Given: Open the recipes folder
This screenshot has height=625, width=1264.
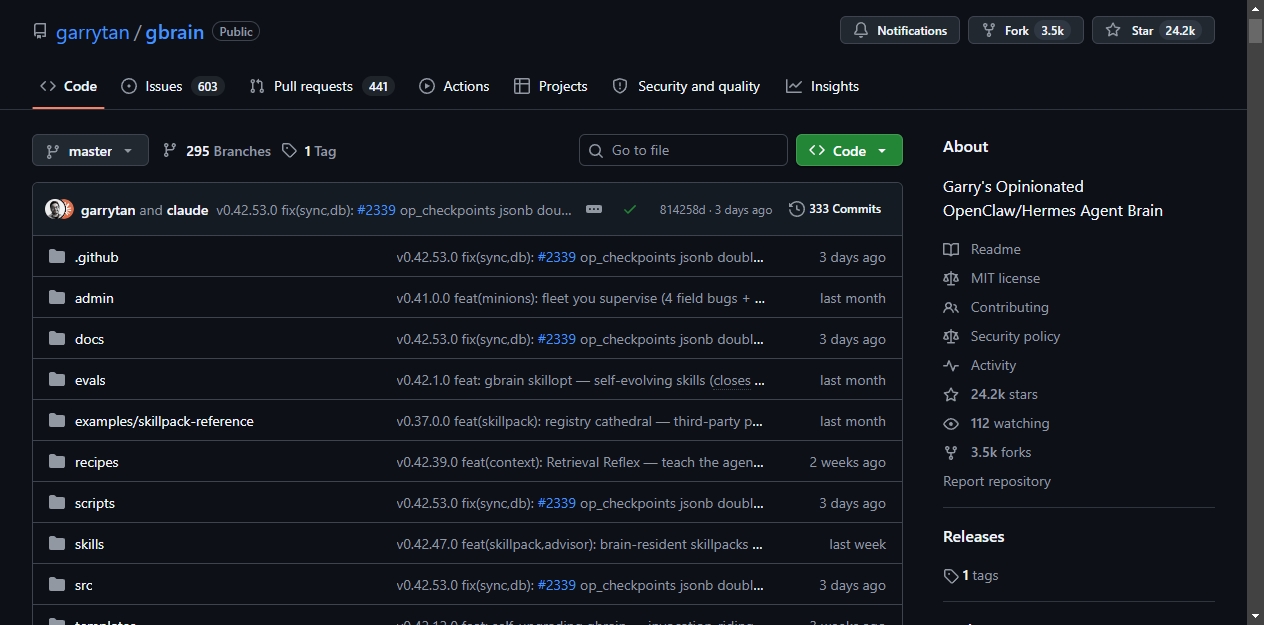Looking at the screenshot, I should [x=97, y=462].
